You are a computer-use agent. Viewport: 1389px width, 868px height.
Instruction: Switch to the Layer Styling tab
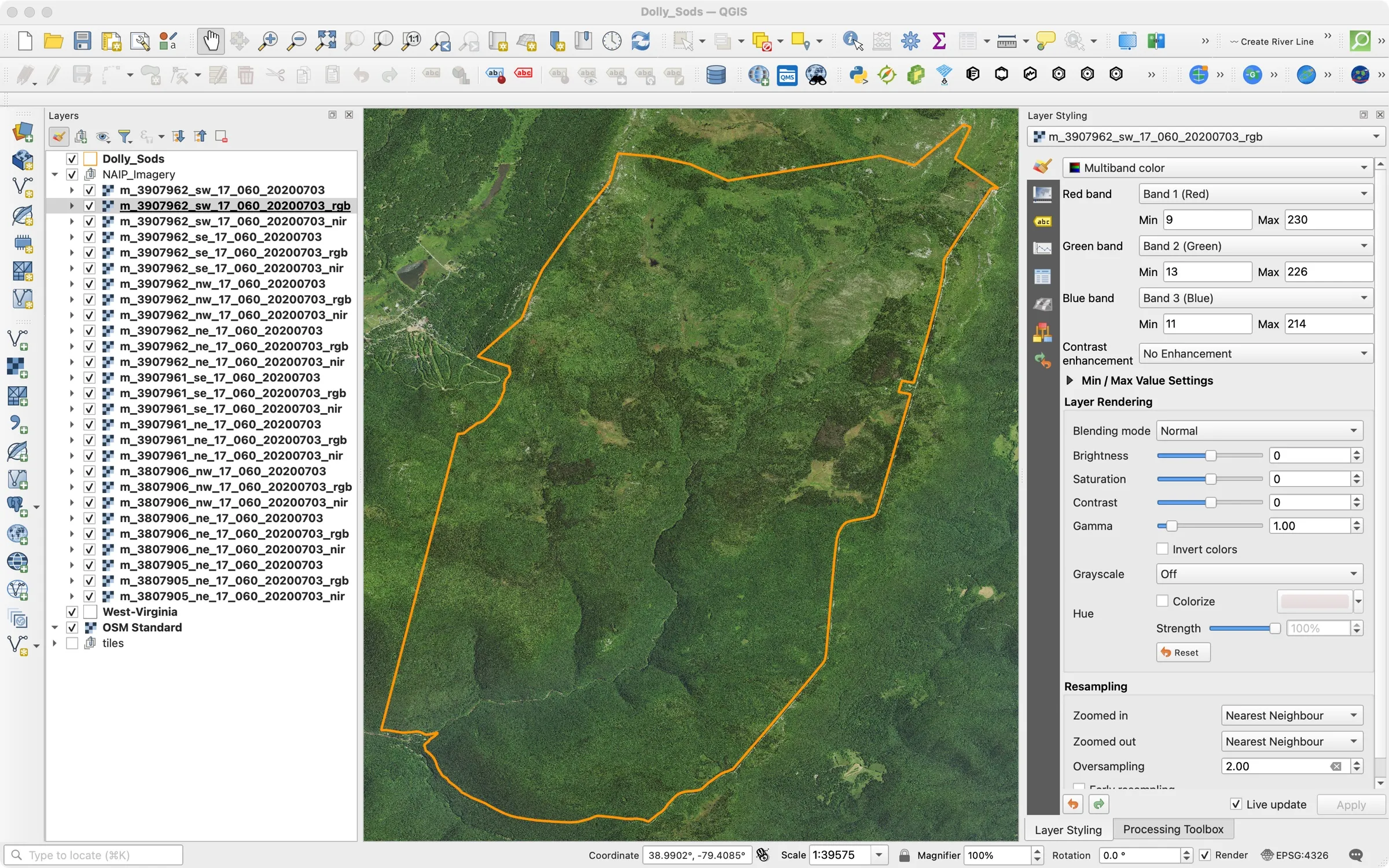click(x=1068, y=829)
